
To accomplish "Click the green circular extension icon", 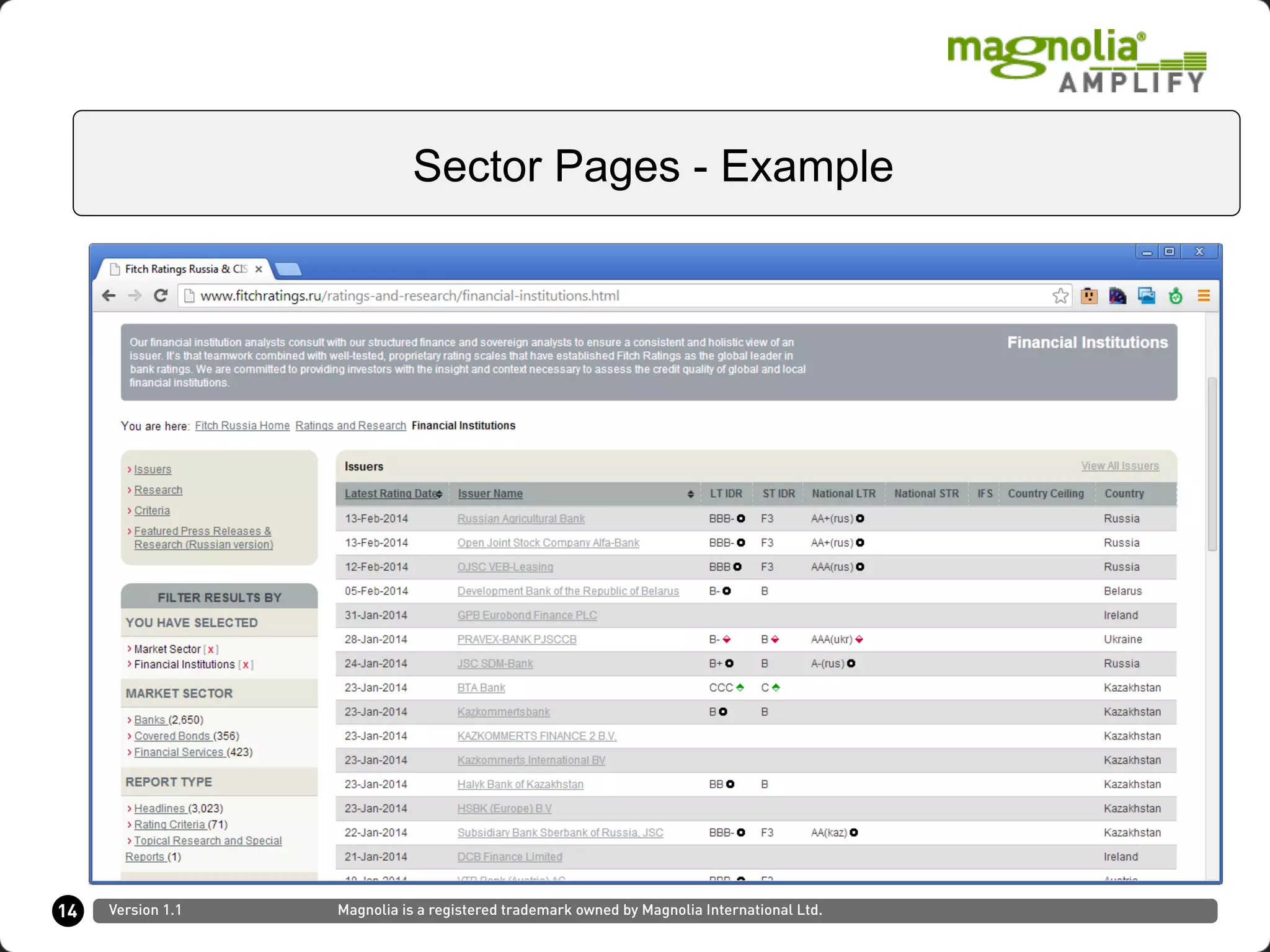I will 1175,296.
